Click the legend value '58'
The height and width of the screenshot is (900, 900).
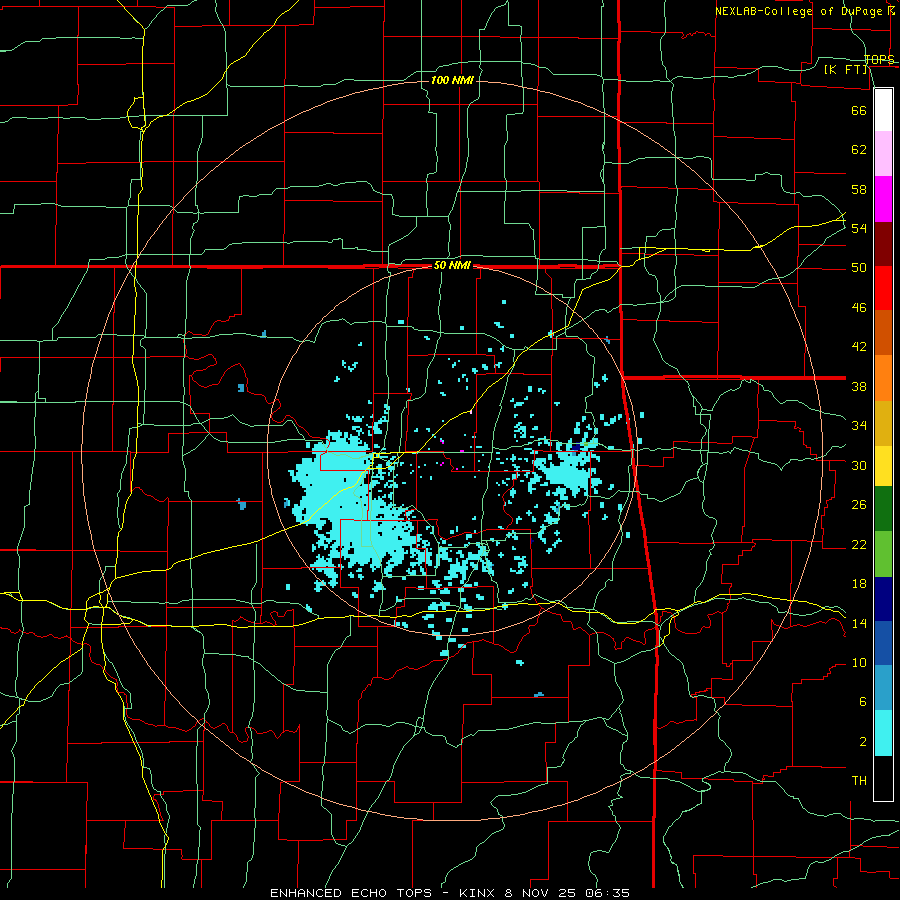[859, 189]
